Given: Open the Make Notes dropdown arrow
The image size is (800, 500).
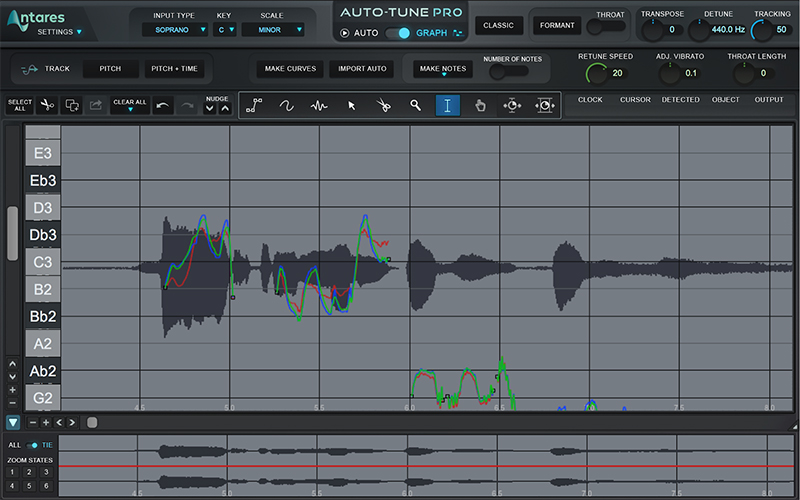Looking at the screenshot, I should tap(443, 74).
